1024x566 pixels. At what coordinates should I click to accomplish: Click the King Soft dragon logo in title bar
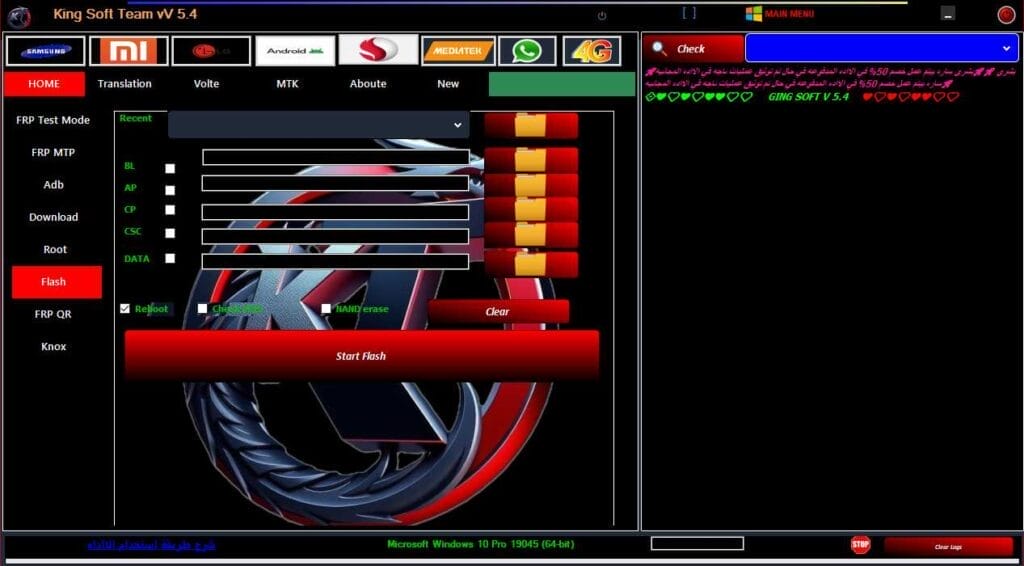19,16
